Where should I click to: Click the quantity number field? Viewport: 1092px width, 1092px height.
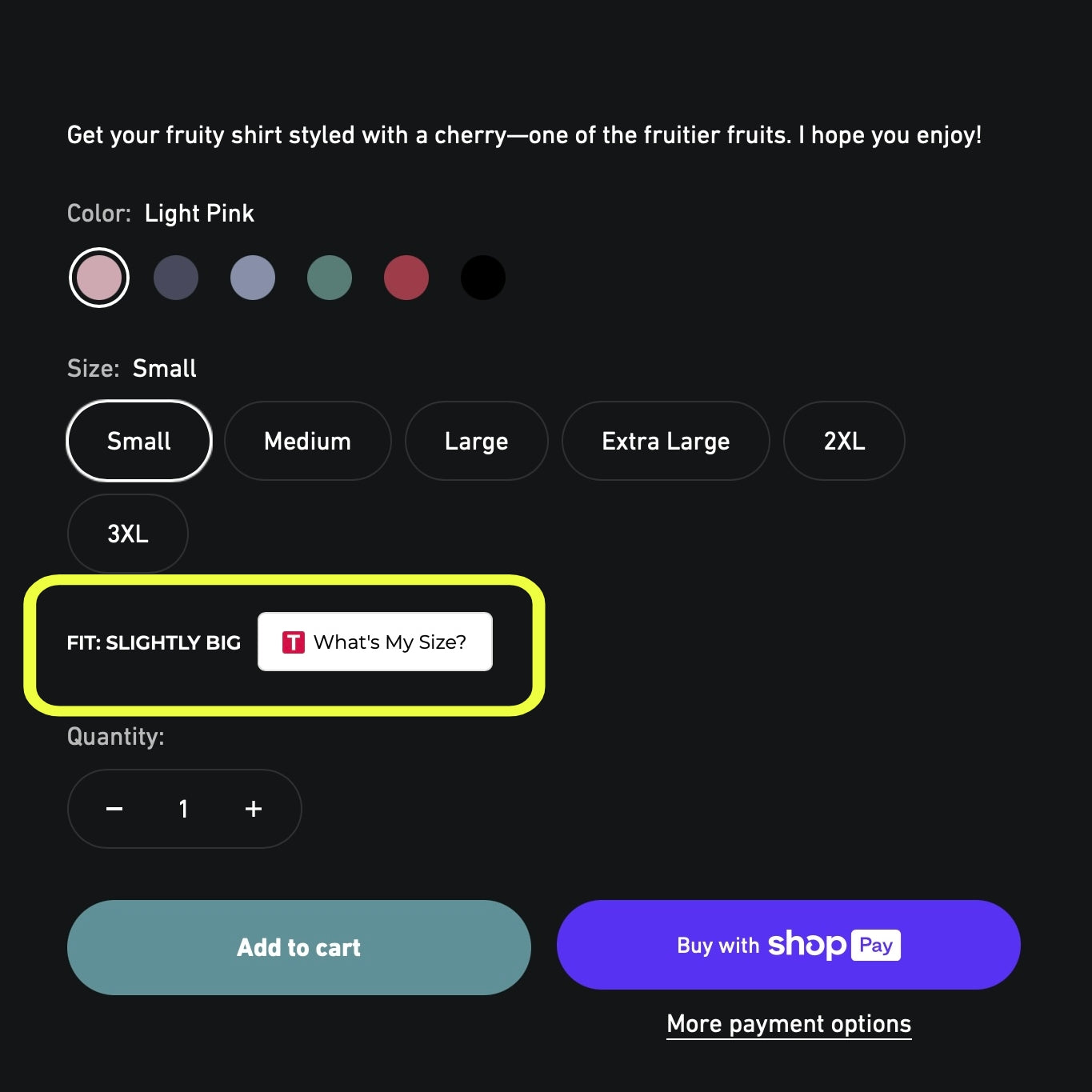pos(184,809)
